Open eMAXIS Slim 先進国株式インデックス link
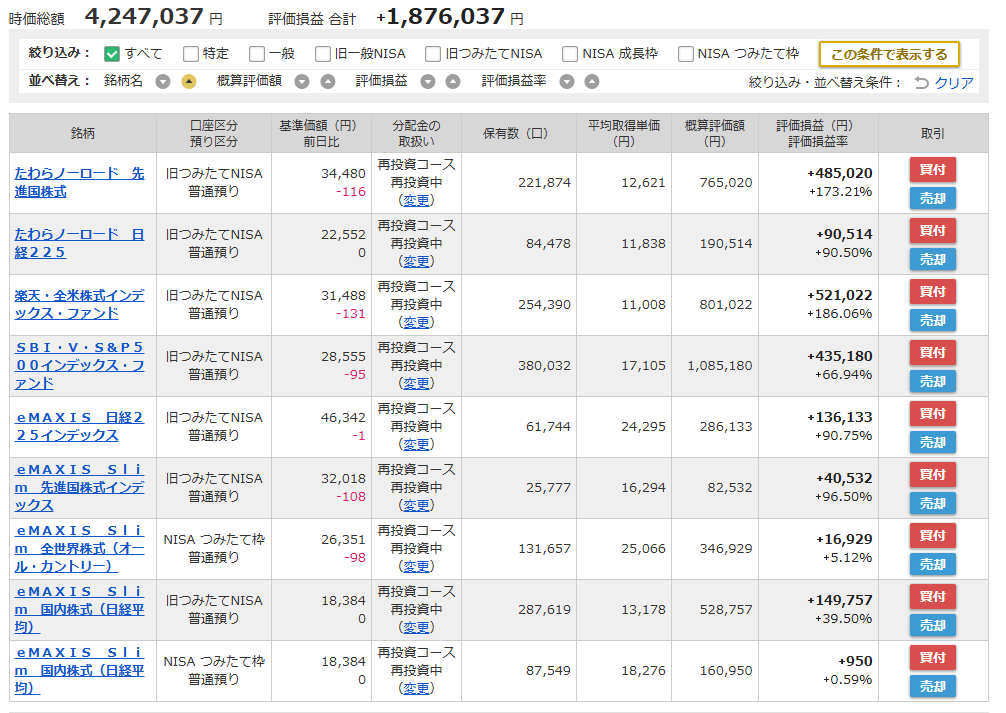The height and width of the screenshot is (713, 1006). pyautogui.click(x=80, y=487)
